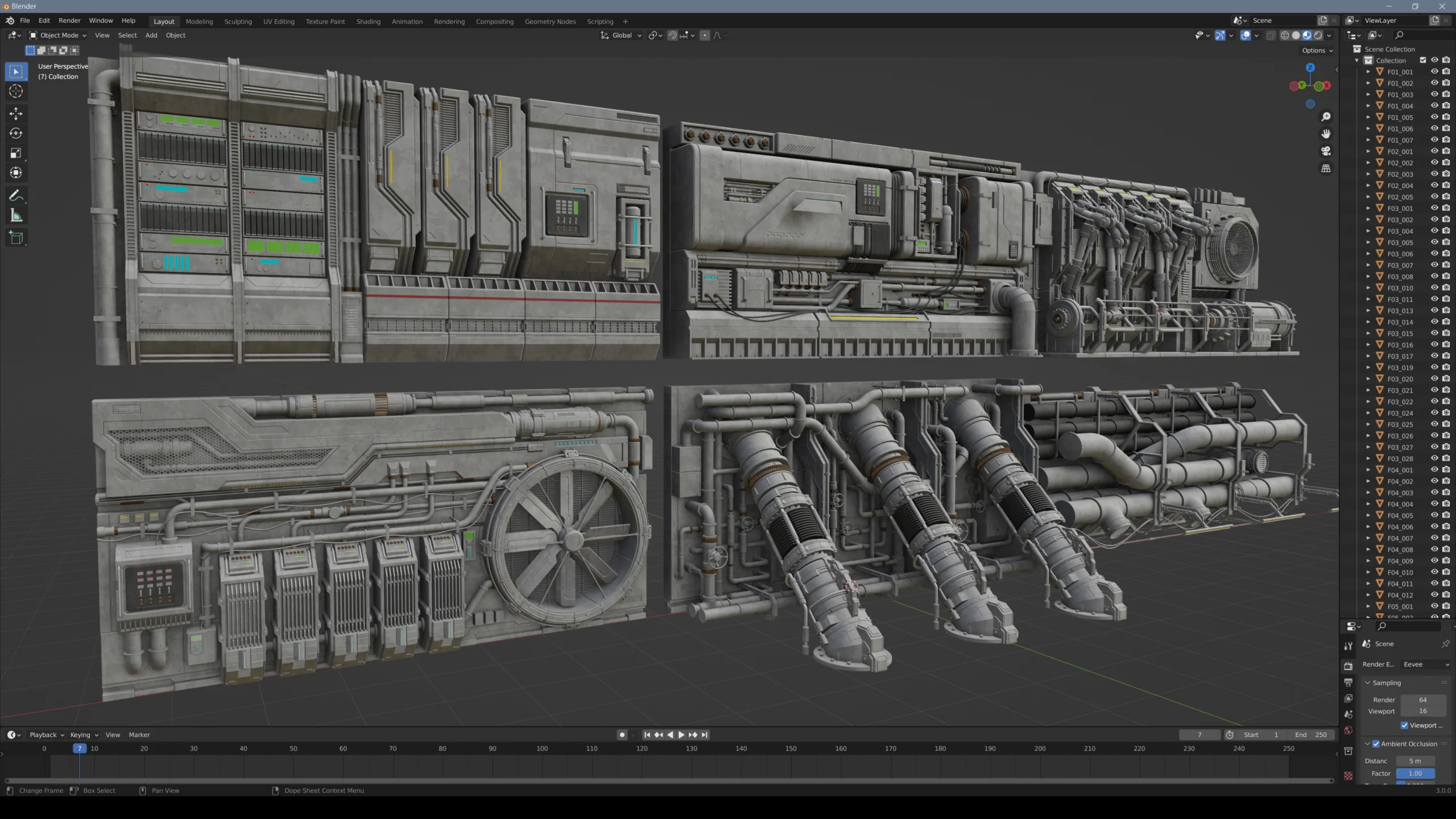Screen dimensions: 1456x819
Task: Select the Move tool
Action: (16, 114)
